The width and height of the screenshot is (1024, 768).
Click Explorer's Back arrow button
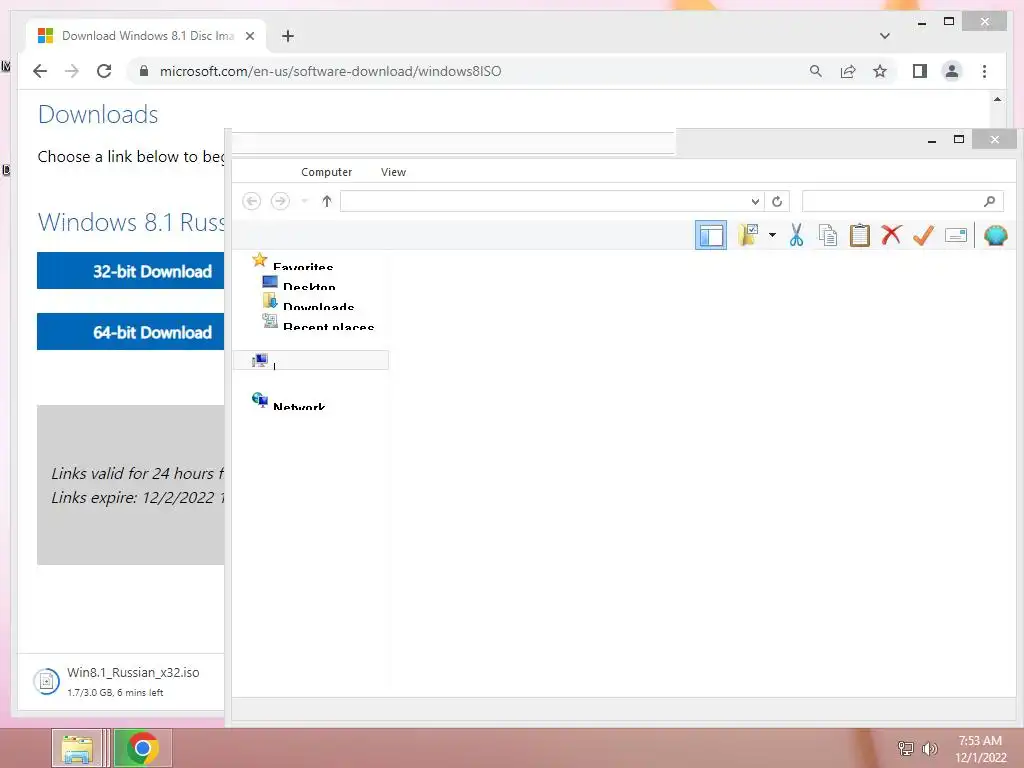click(251, 201)
